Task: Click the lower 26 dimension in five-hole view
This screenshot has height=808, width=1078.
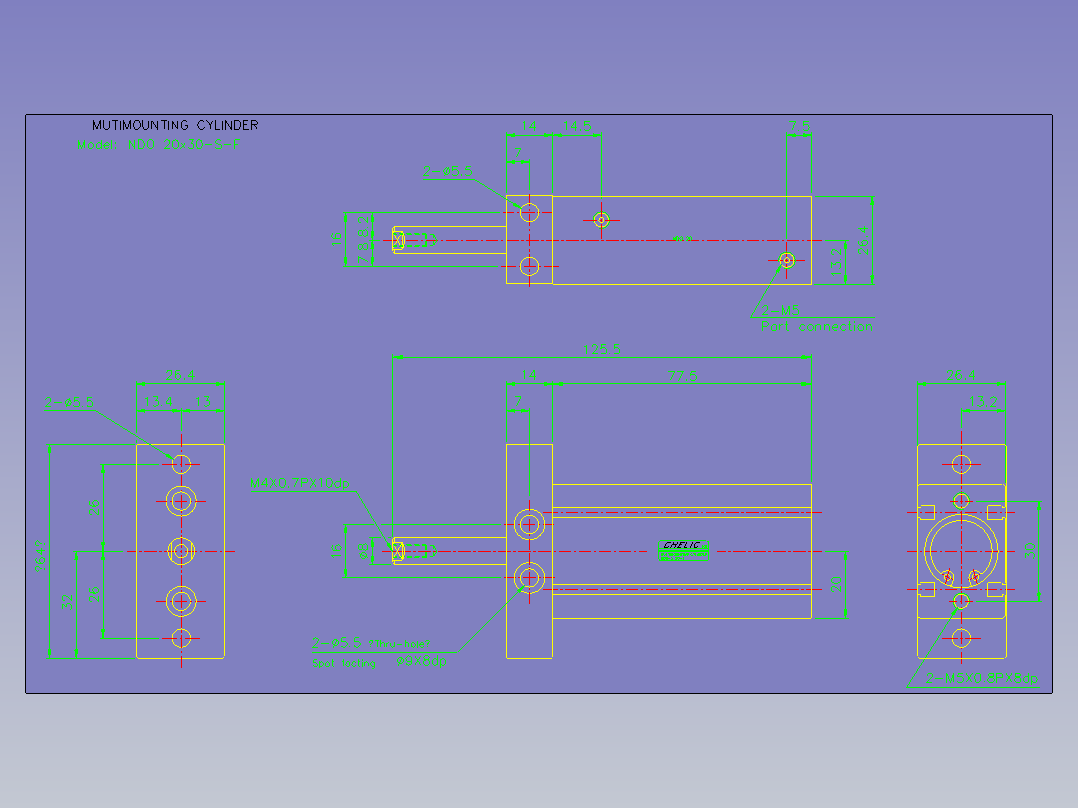Action: point(94,594)
